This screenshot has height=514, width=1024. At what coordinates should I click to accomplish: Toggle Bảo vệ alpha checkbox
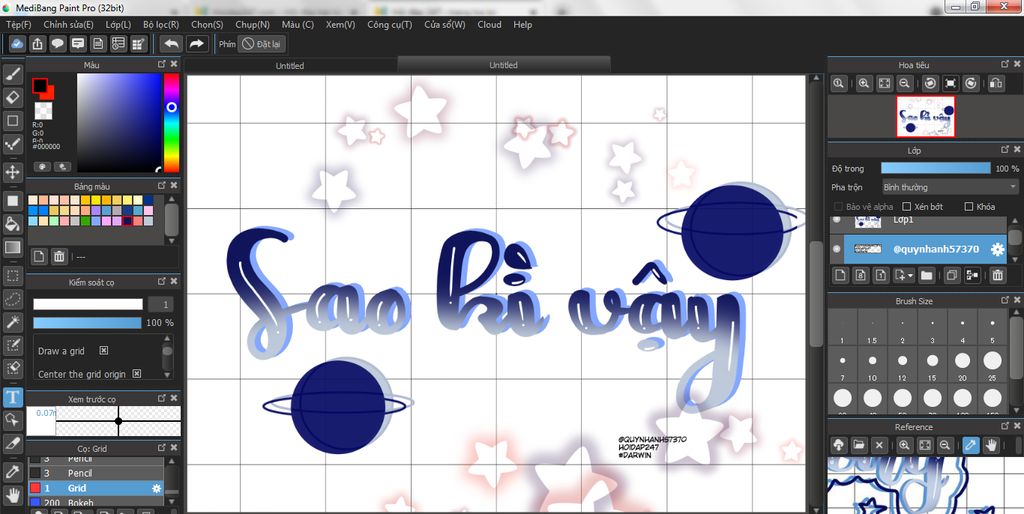click(x=839, y=206)
